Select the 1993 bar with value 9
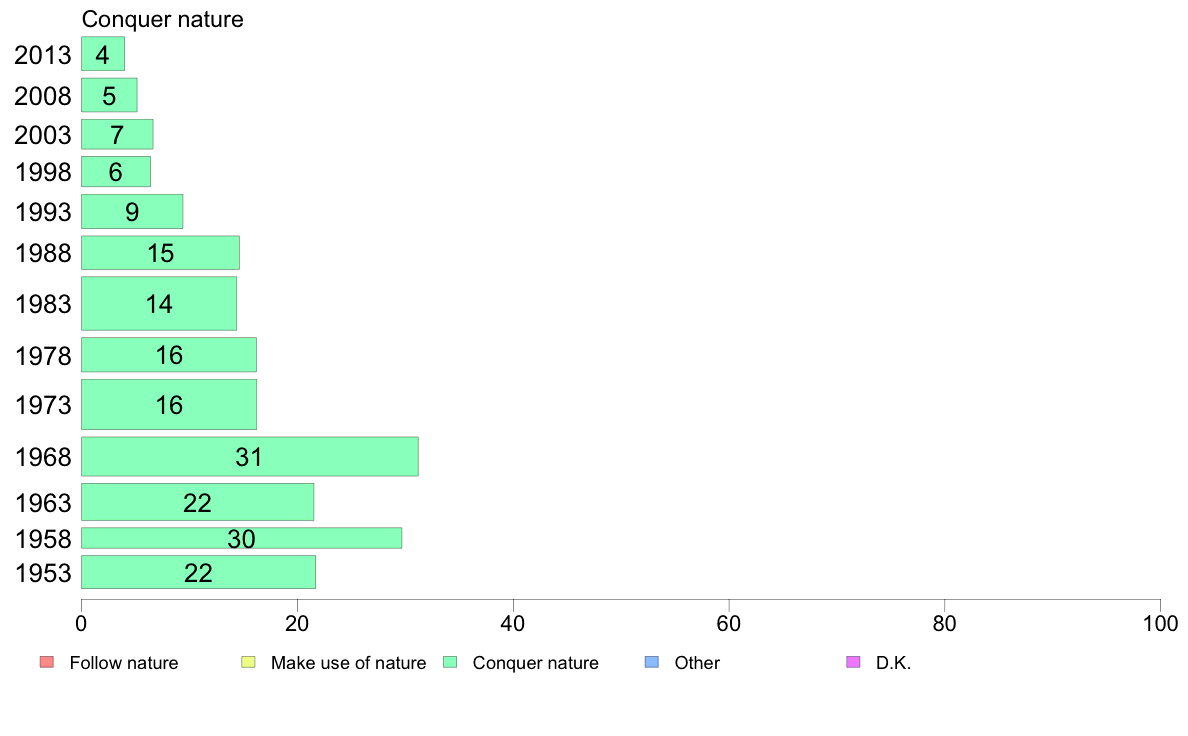 click(x=132, y=212)
